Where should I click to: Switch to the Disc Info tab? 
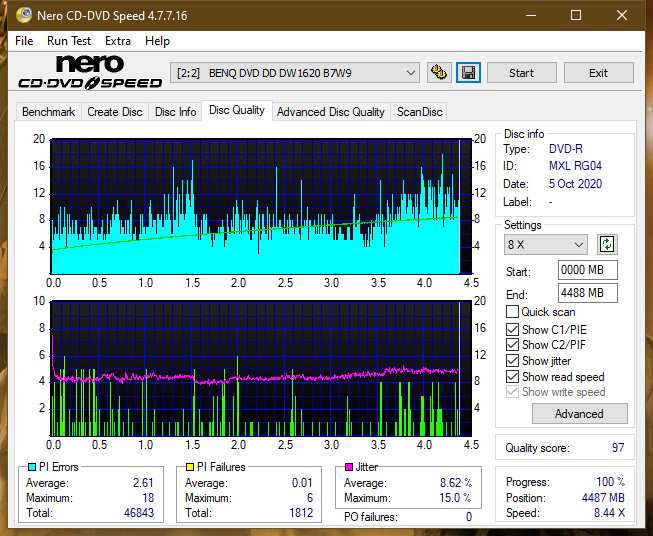(x=175, y=112)
